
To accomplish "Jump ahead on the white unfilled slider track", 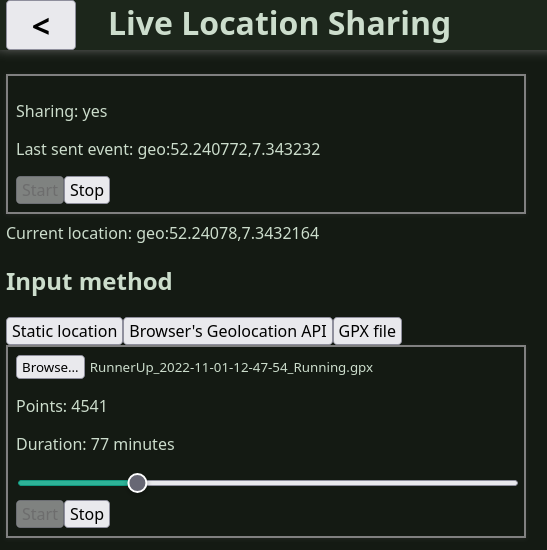I will (x=332, y=483).
